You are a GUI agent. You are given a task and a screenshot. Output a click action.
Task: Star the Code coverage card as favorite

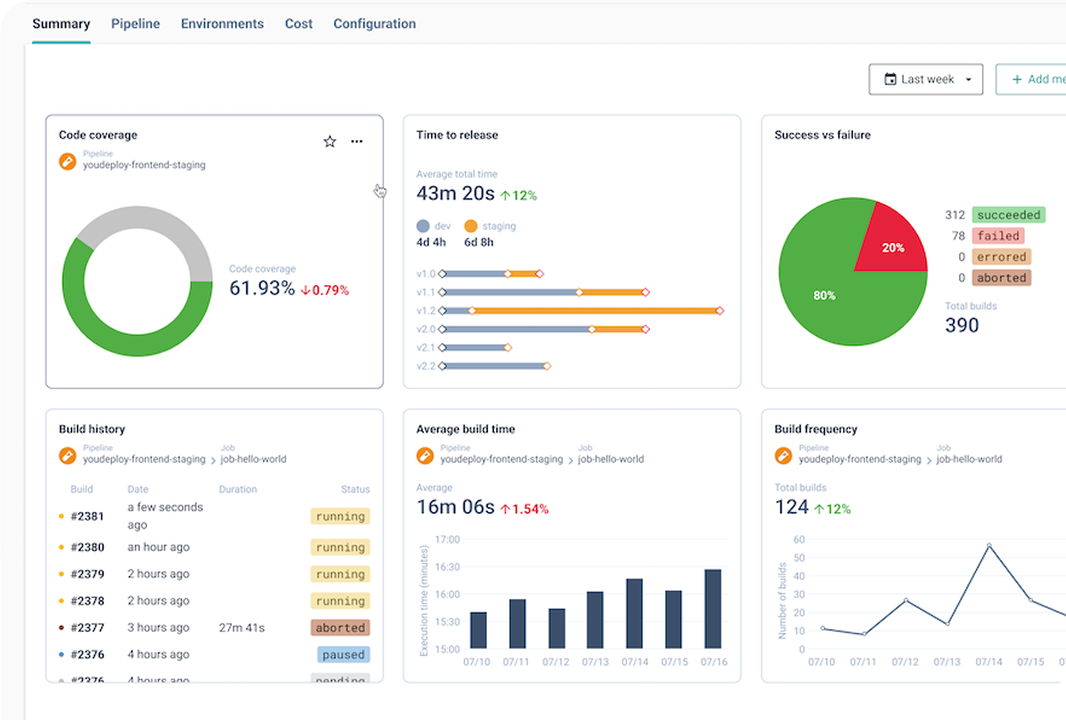(x=330, y=141)
